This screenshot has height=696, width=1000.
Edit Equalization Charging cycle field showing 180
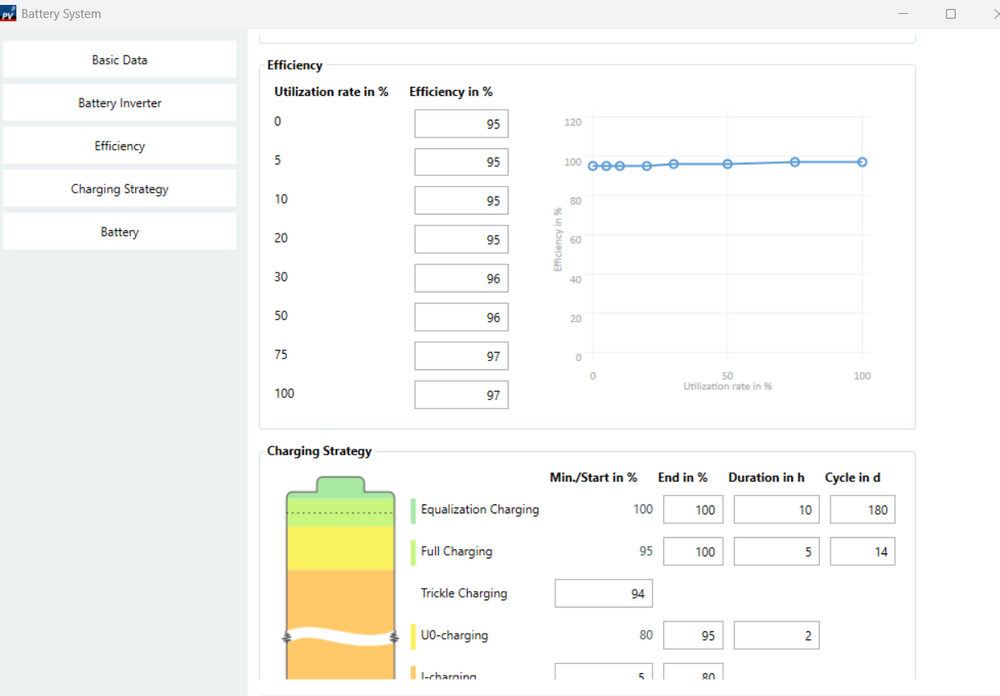click(862, 510)
